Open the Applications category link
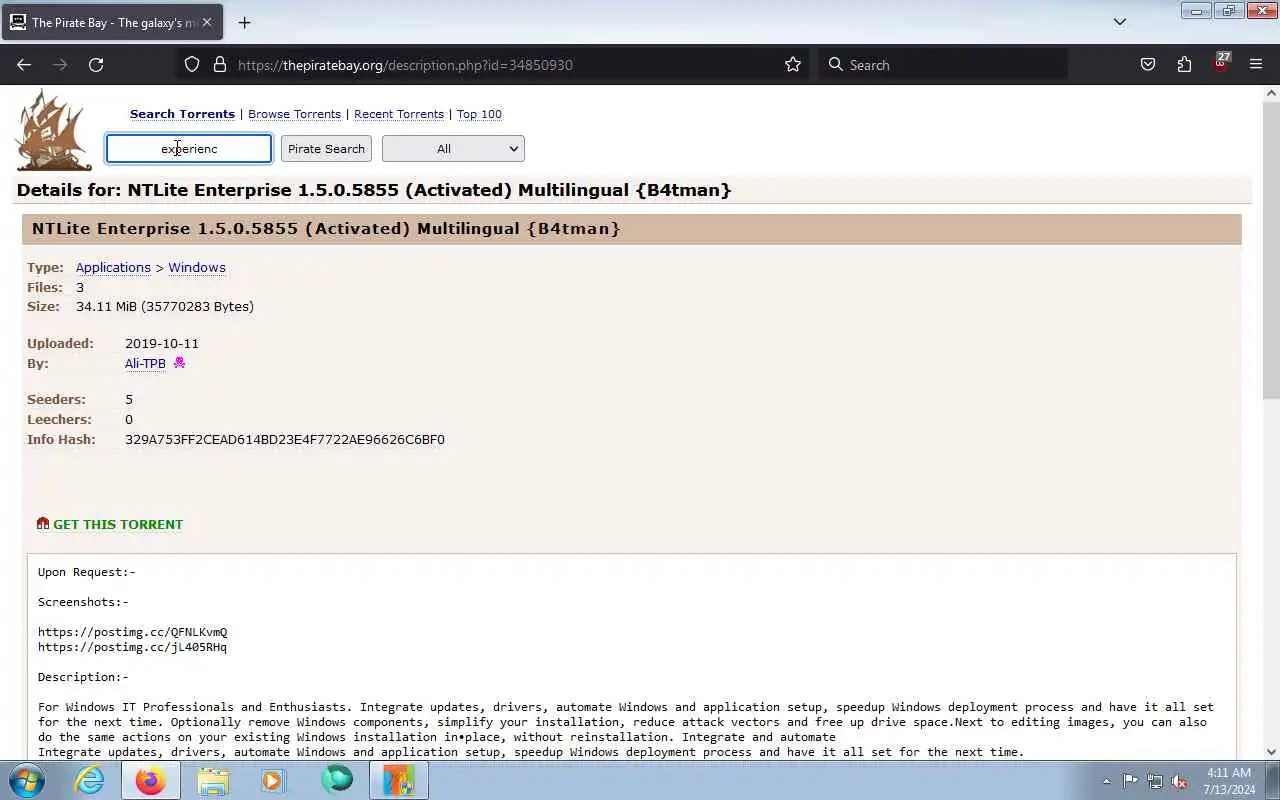The image size is (1280, 800). (113, 267)
